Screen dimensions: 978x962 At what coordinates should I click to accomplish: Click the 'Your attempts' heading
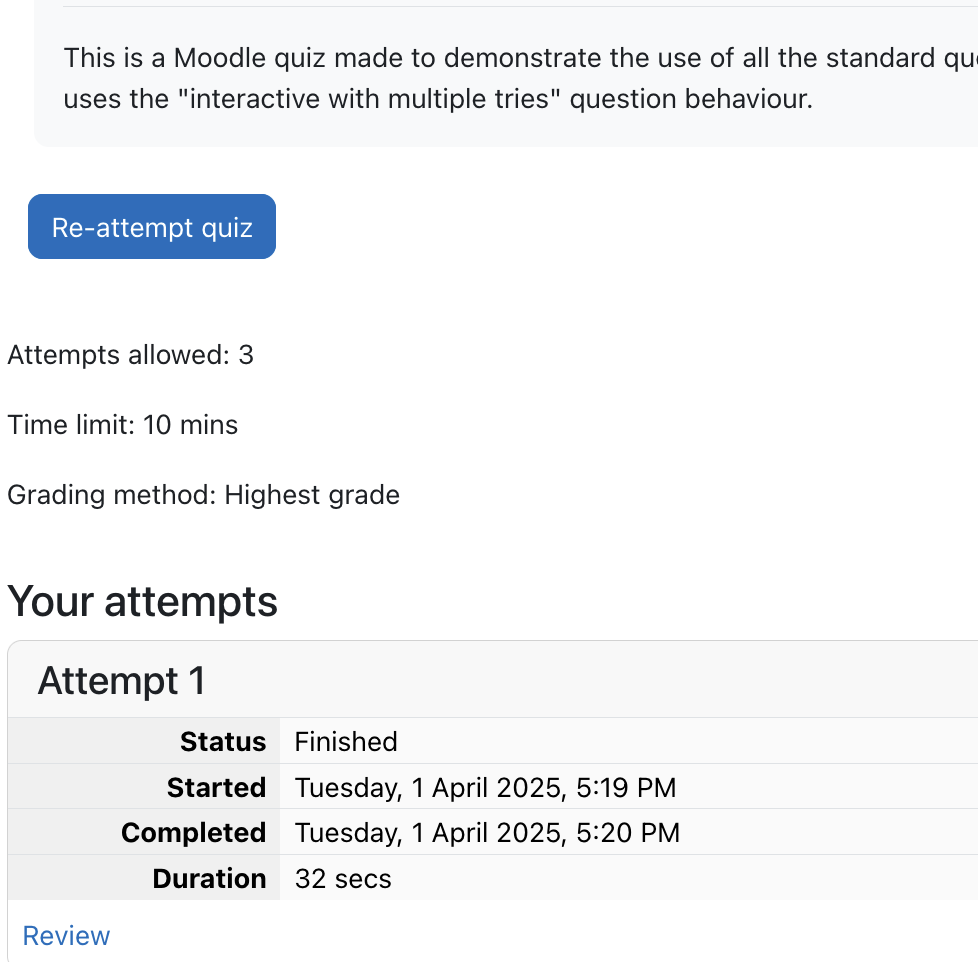click(x=142, y=602)
